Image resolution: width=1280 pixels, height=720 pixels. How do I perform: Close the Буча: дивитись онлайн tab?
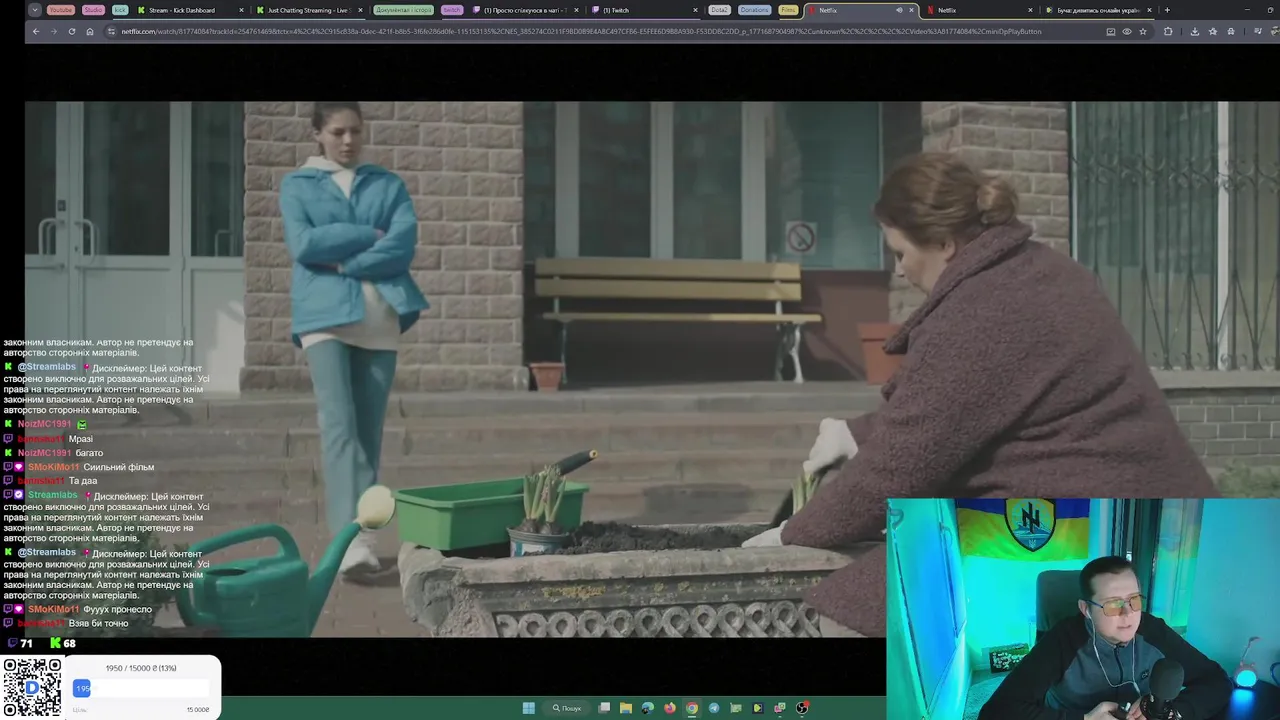(x=1150, y=10)
